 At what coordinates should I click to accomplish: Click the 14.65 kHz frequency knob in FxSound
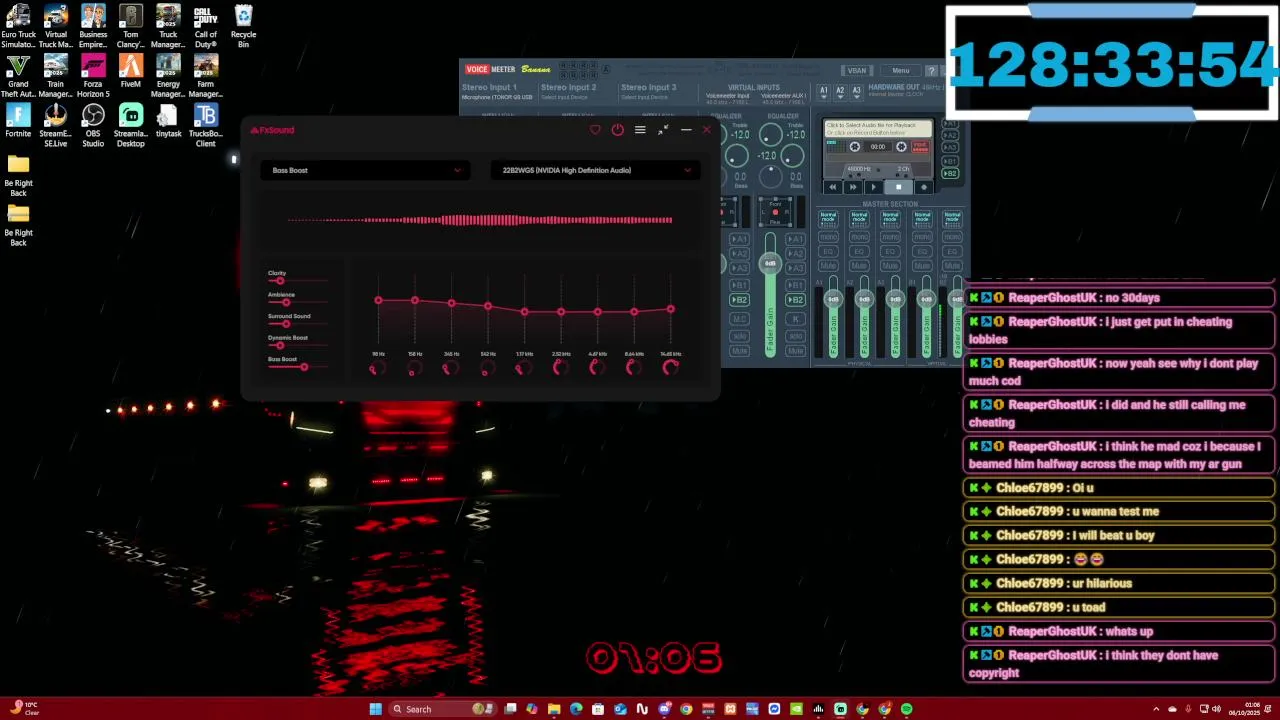point(670,367)
